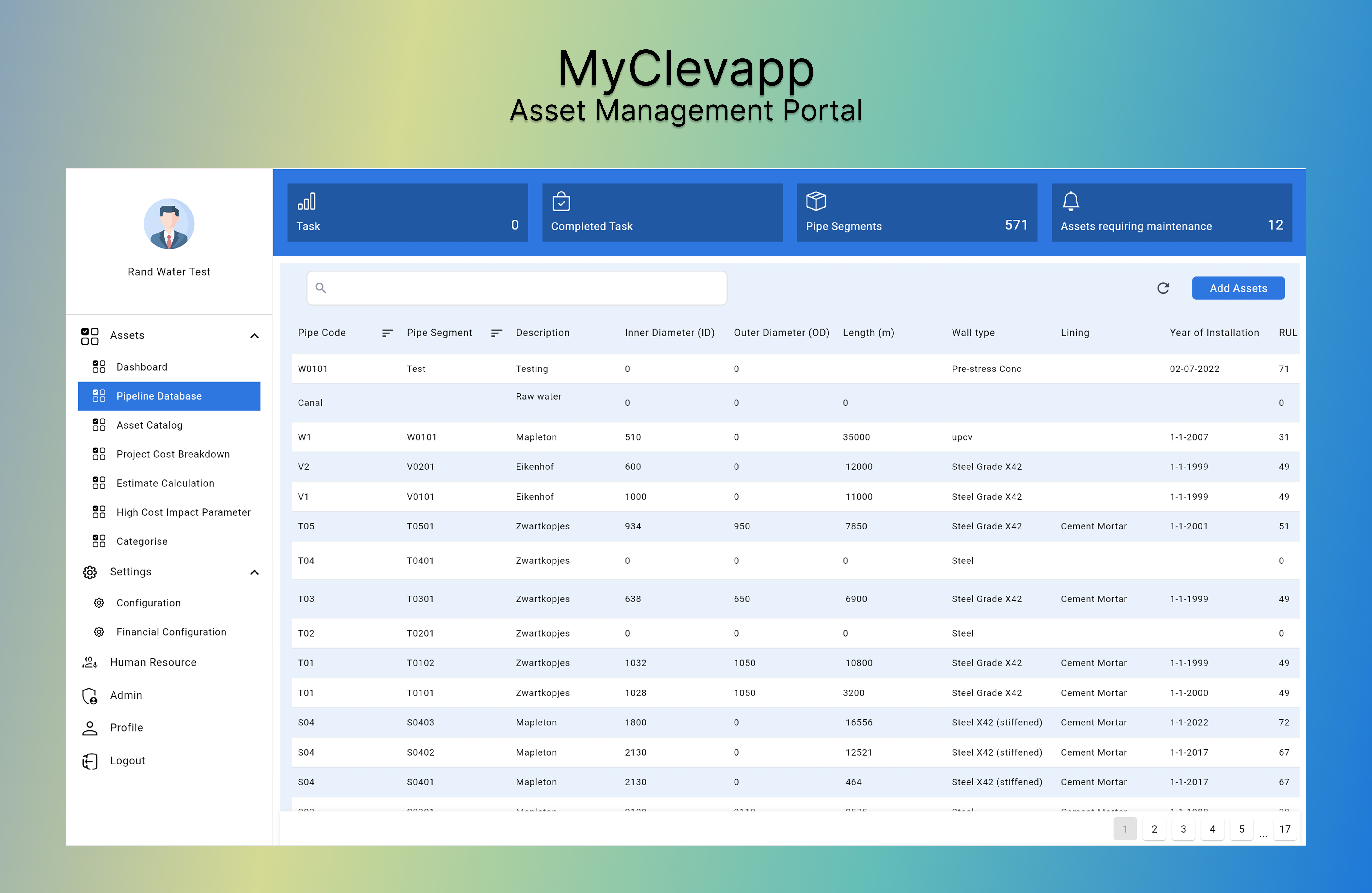Go to page 4 of results
The image size is (1372, 893).
[x=1212, y=829]
